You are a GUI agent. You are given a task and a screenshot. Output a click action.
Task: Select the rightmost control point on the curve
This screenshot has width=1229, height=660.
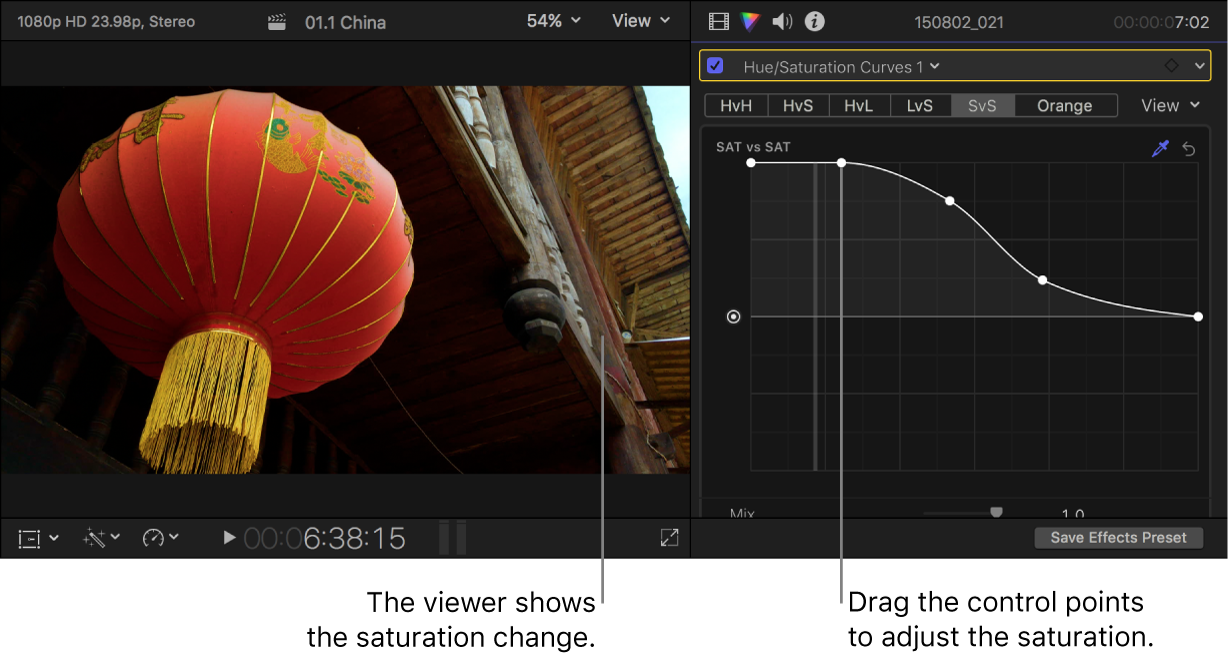pyautogui.click(x=1197, y=317)
